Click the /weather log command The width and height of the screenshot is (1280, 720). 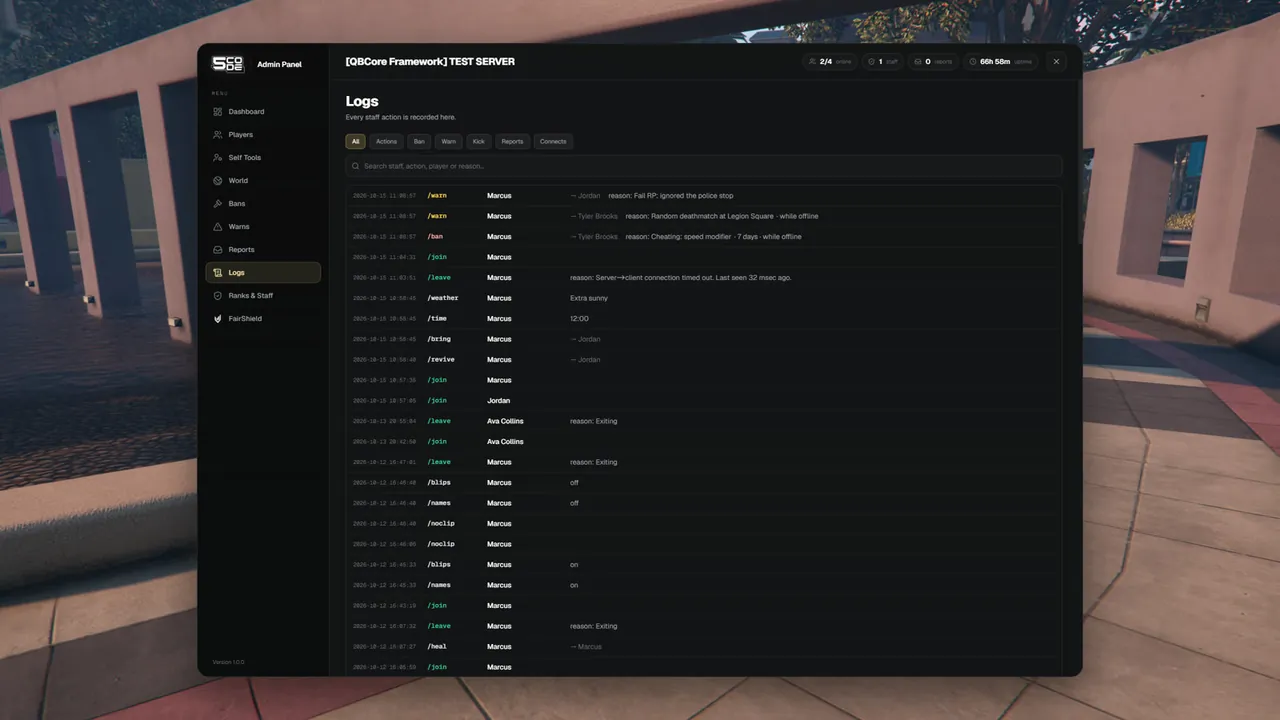coord(443,298)
